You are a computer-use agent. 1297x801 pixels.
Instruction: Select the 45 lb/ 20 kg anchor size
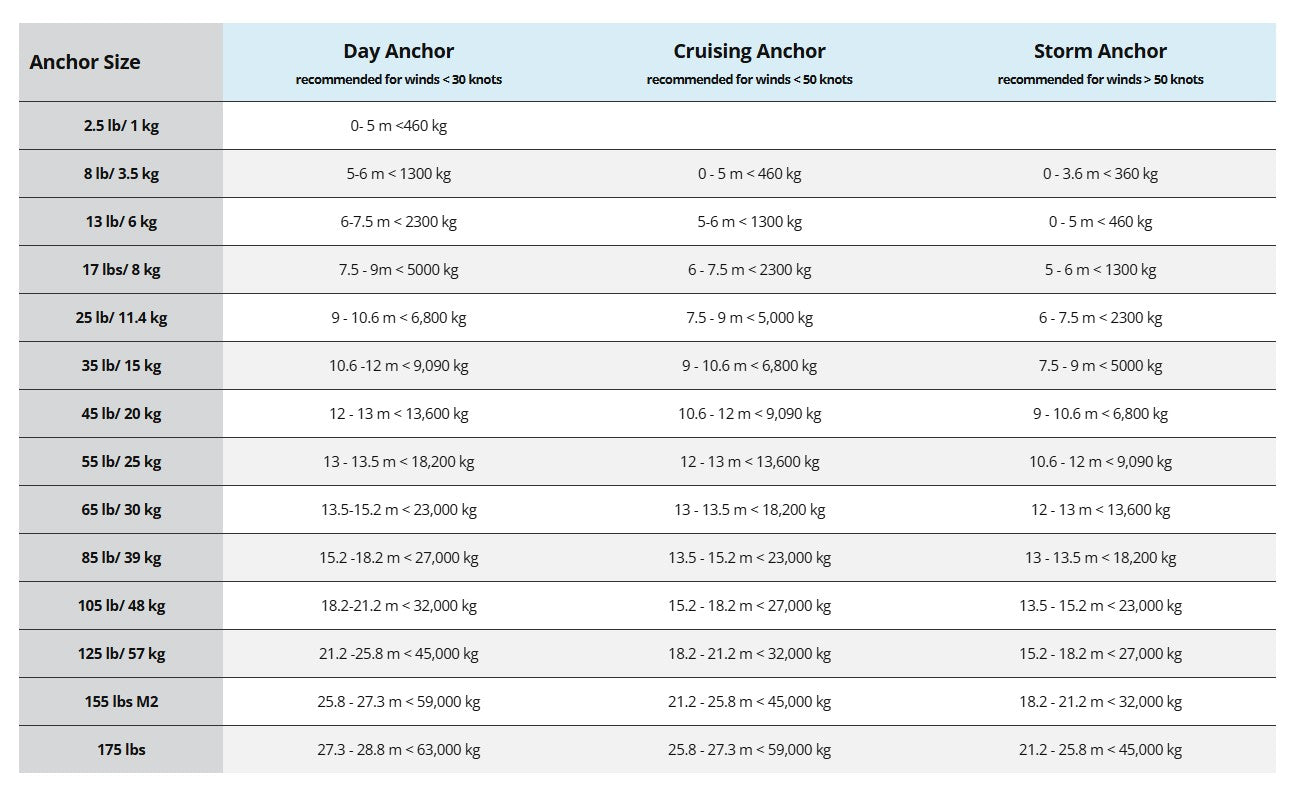pyautogui.click(x=121, y=414)
